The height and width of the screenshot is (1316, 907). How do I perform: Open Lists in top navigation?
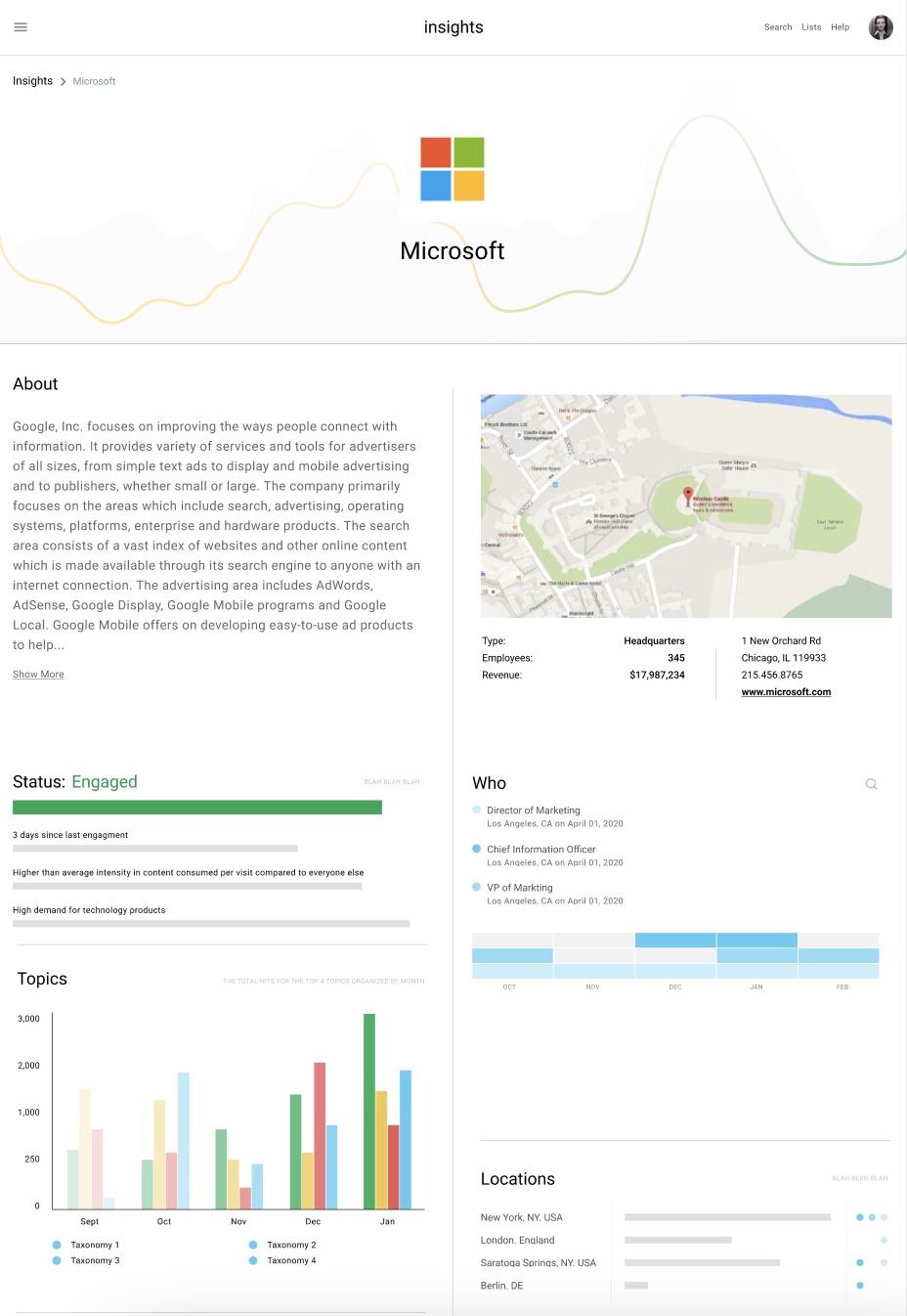tap(811, 27)
